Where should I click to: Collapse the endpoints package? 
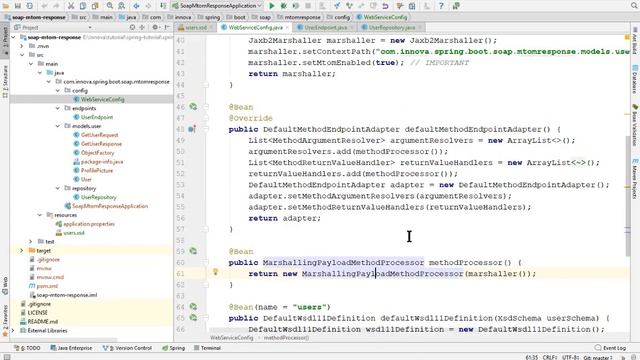tap(58, 108)
